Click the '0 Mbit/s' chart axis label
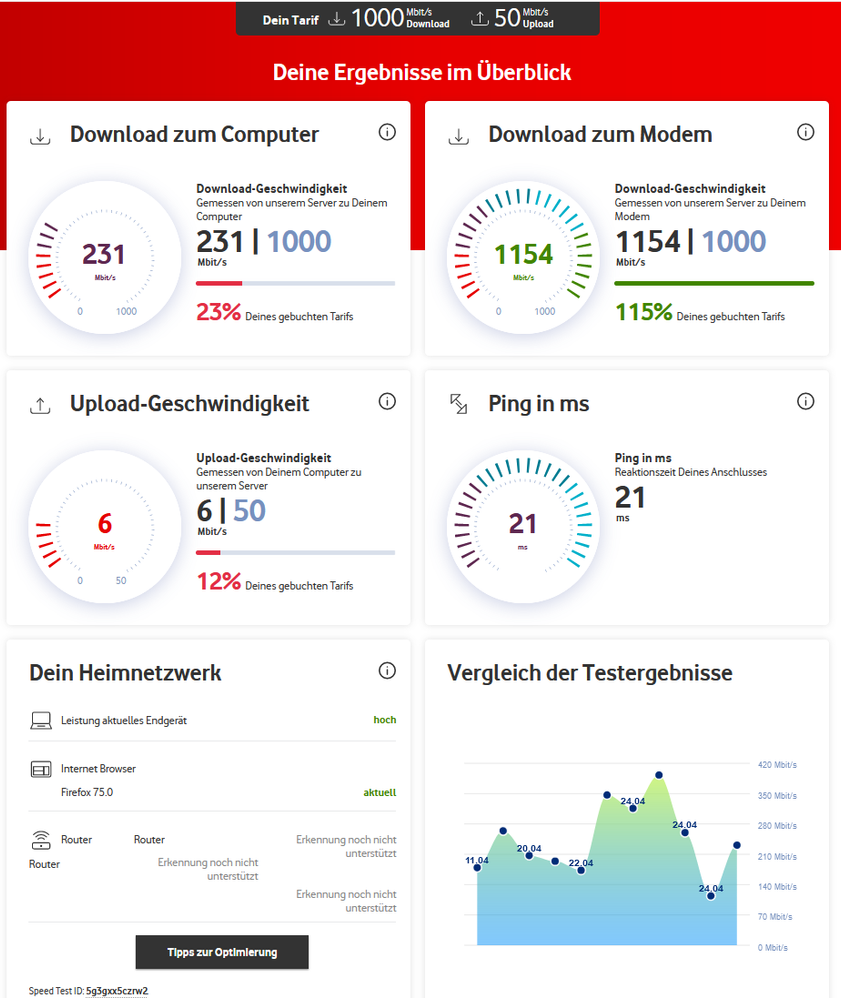The height and width of the screenshot is (998, 841). [x=772, y=948]
